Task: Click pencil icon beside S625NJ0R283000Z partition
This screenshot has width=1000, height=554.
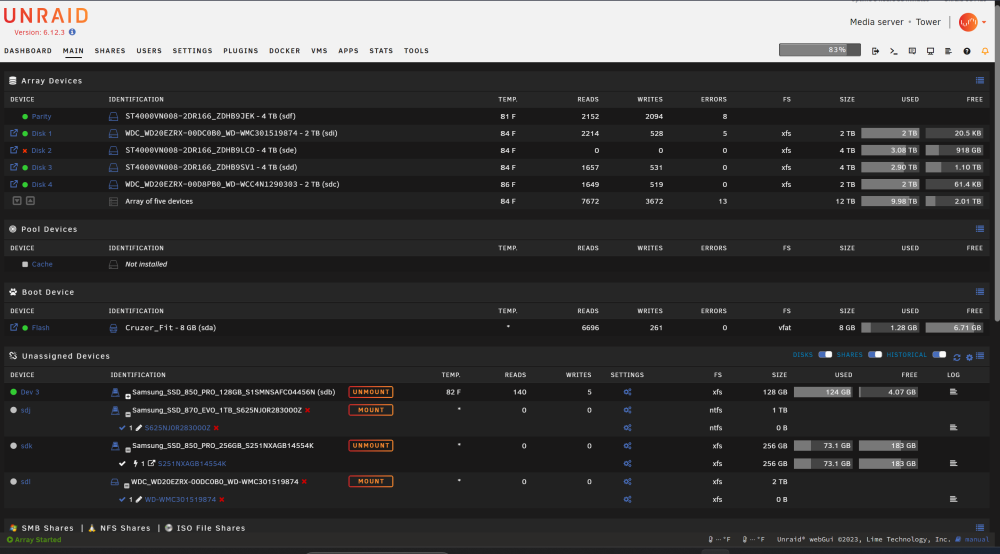Action: coord(138,428)
